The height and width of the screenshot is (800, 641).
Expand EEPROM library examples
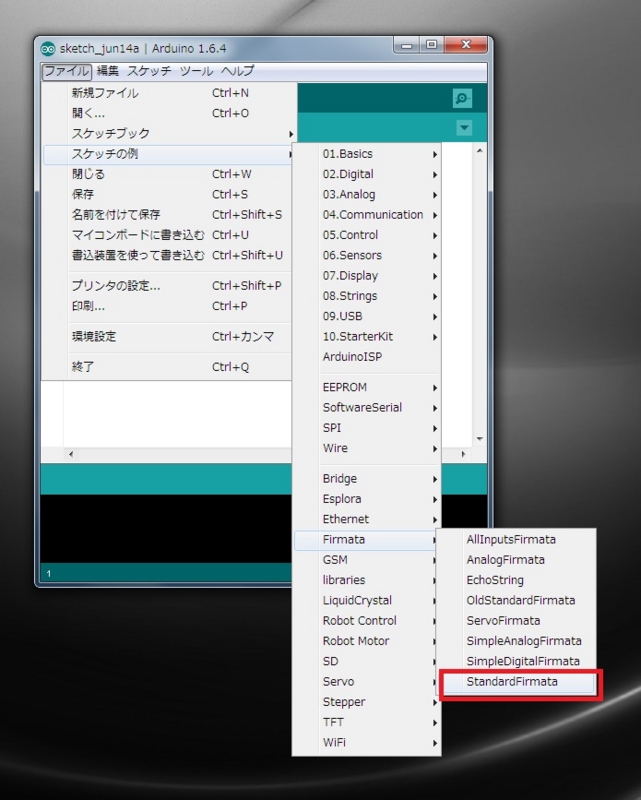[x=366, y=387]
